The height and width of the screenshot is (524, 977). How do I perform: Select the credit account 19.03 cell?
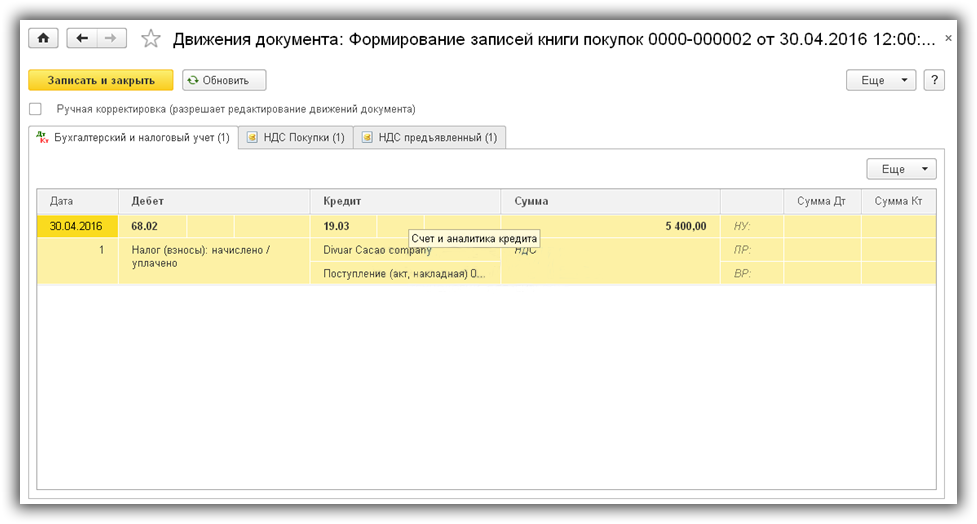[x=337, y=226]
